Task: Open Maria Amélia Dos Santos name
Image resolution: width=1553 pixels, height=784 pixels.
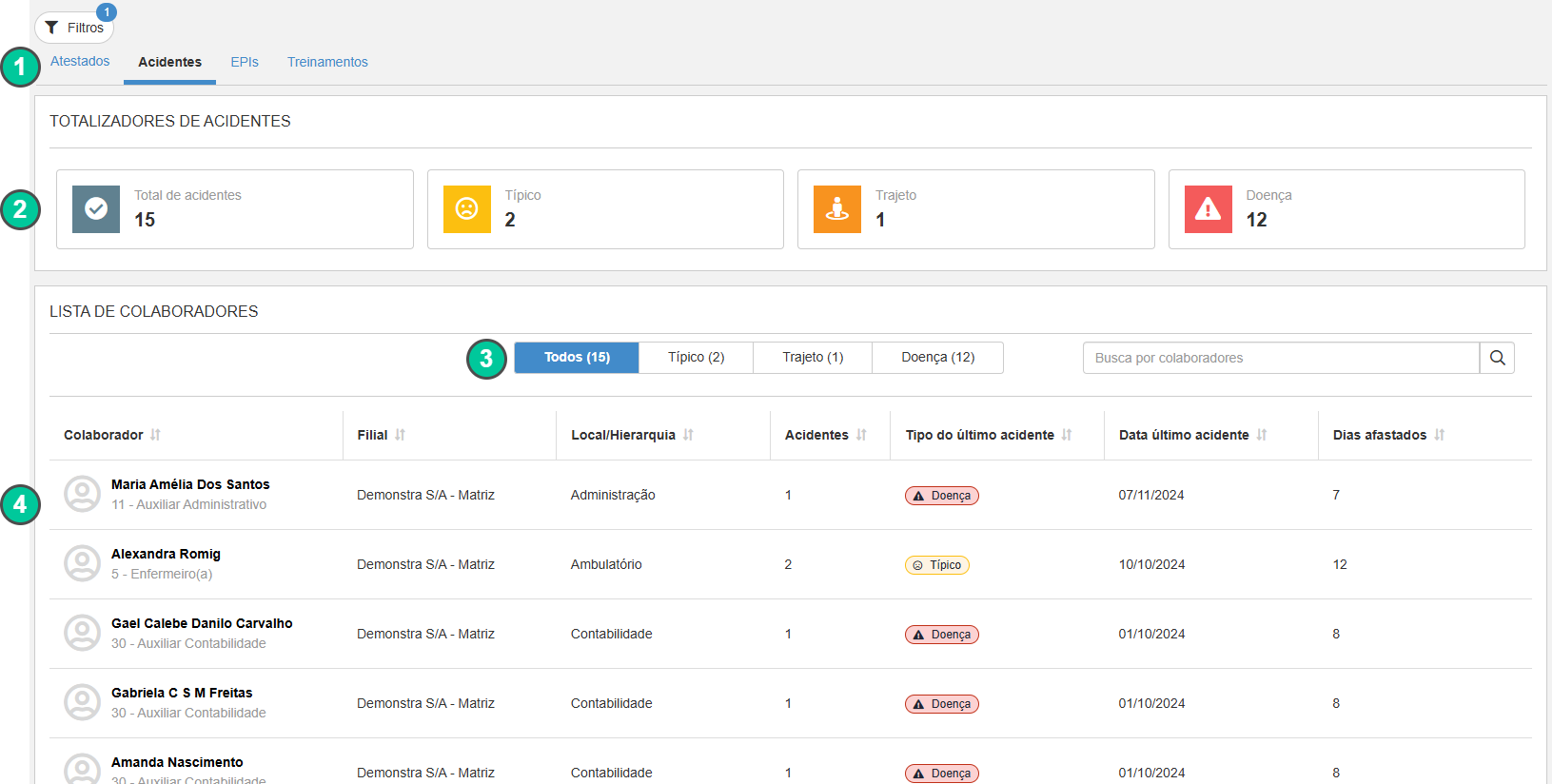Action: coord(190,484)
